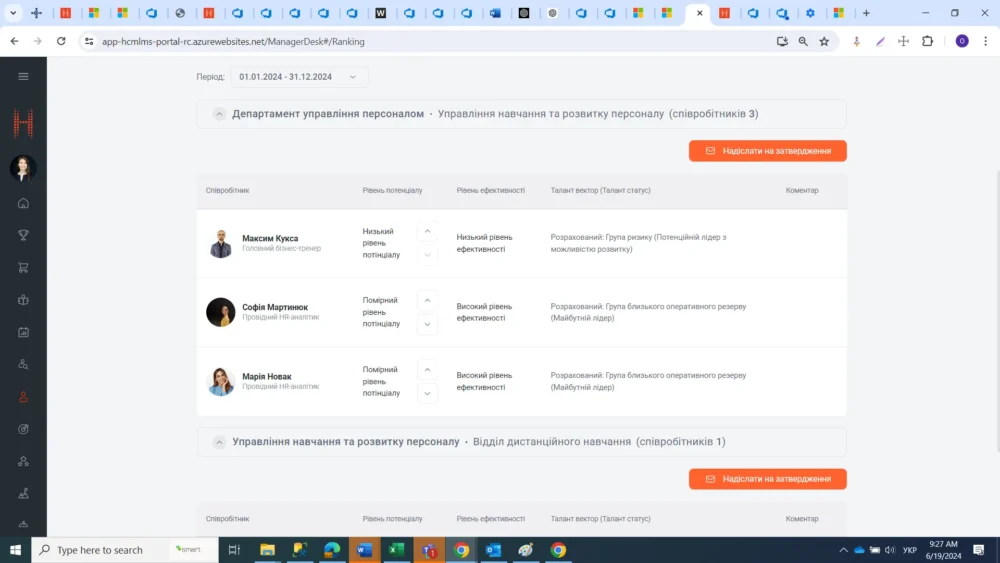
Task: Click the user profile avatar in sidebar
Action: tap(23, 168)
